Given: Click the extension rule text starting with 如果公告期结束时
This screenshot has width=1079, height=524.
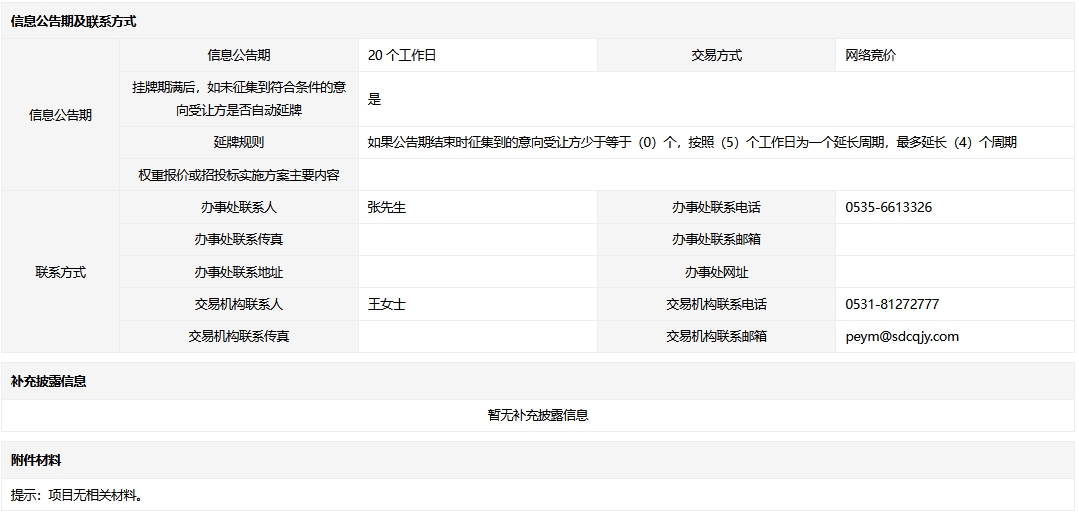Looking at the screenshot, I should tap(692, 143).
